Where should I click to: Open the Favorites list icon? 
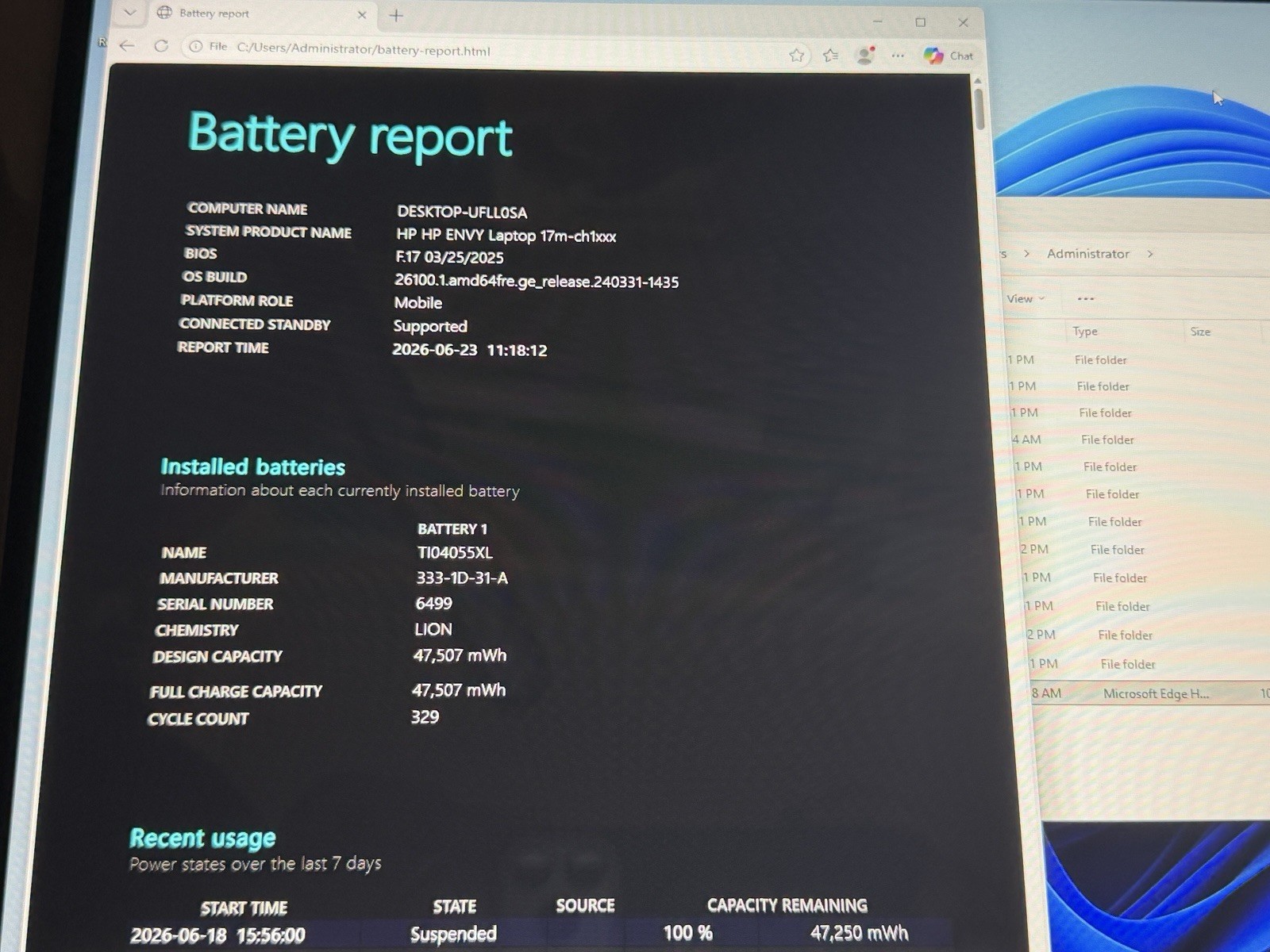830,55
